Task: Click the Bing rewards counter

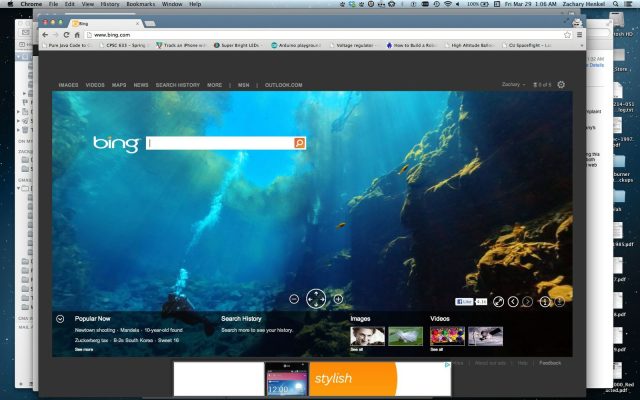Action: [x=542, y=85]
